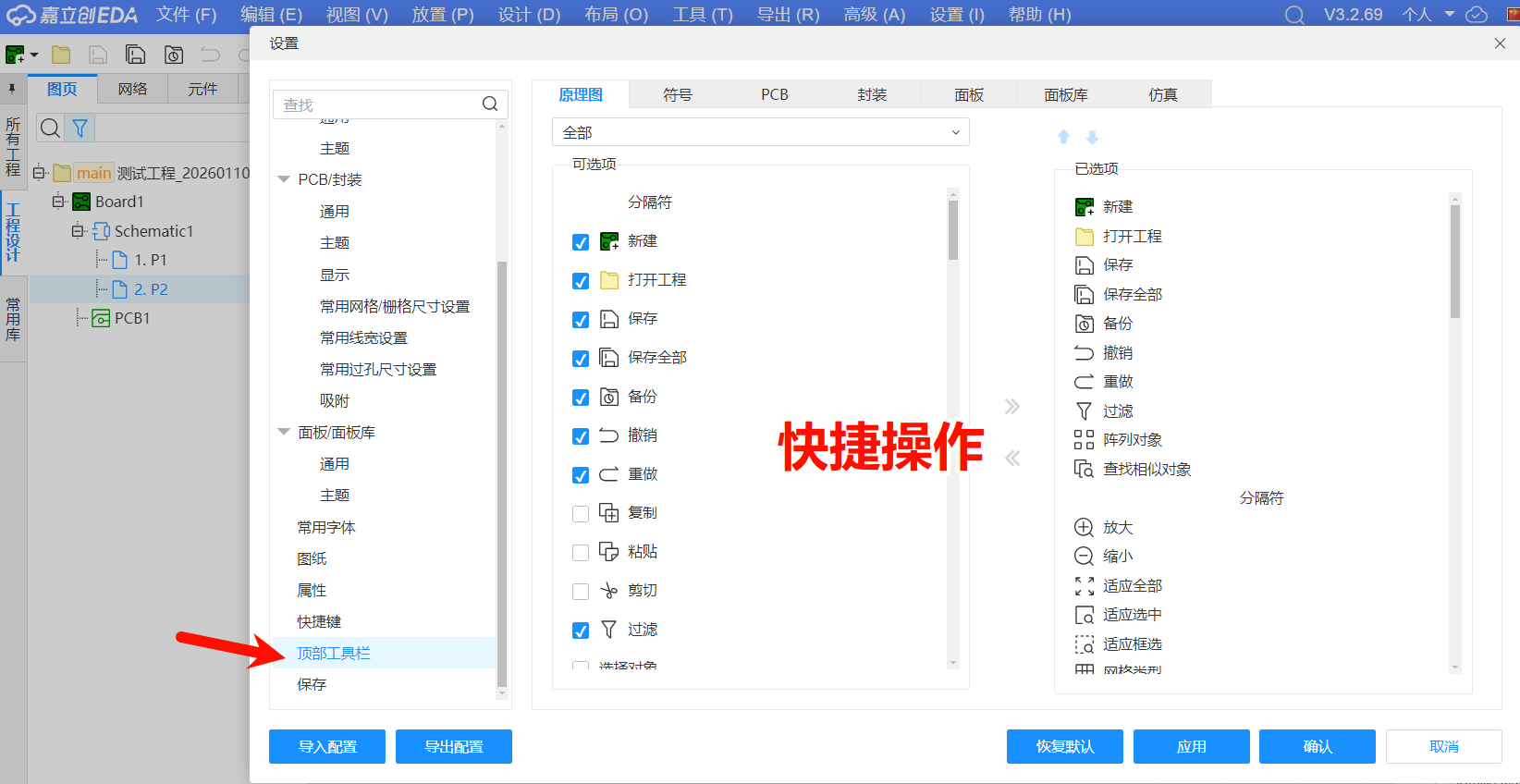Open dropdown arrow beside new-project toolbar icon
This screenshot has width=1520, height=784.
click(34, 55)
